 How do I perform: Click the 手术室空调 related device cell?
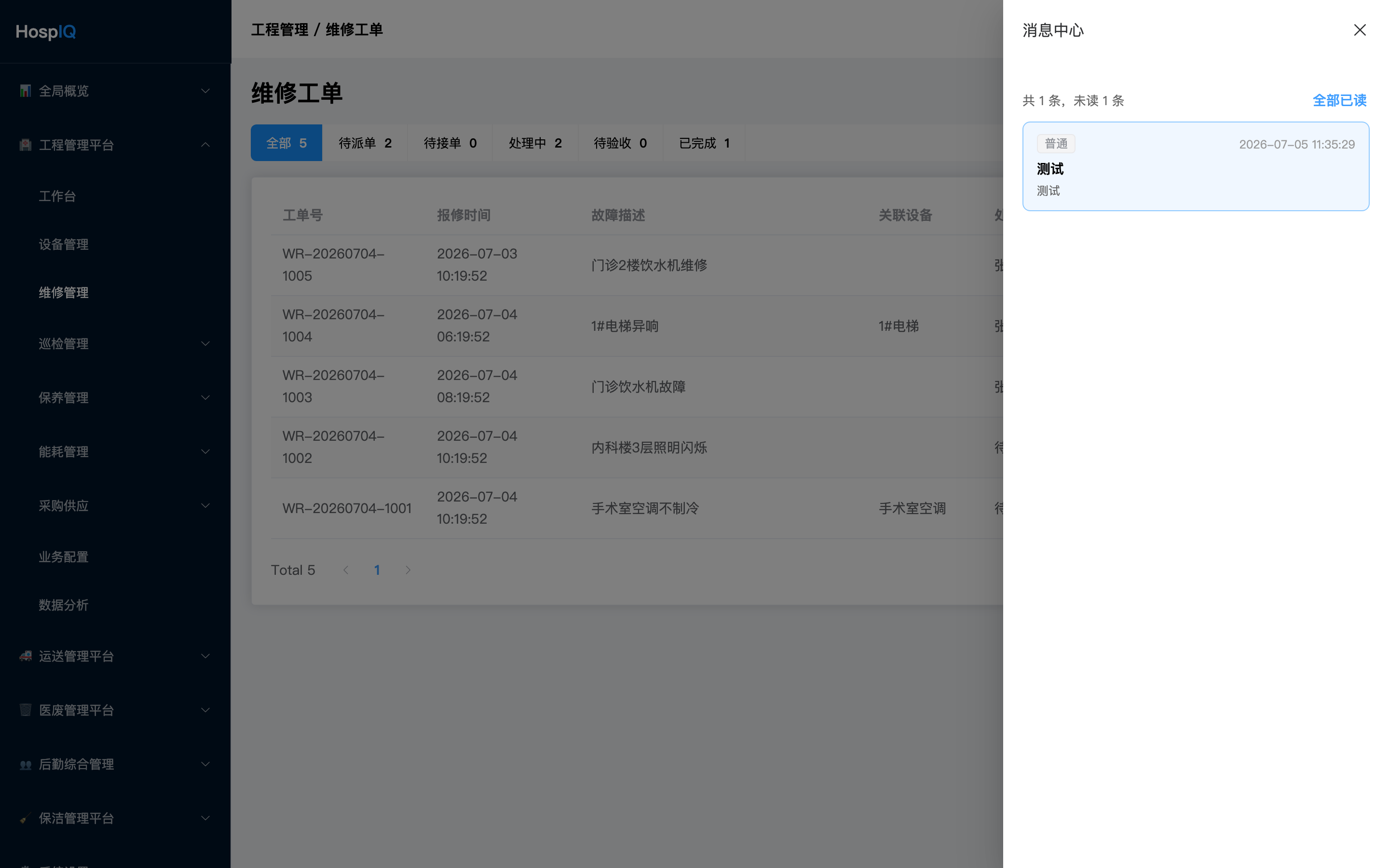click(x=912, y=508)
